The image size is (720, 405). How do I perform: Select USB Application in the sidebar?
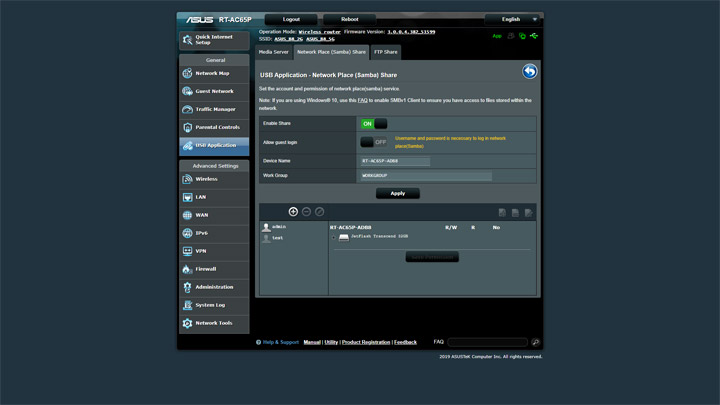pyautogui.click(x=214, y=146)
